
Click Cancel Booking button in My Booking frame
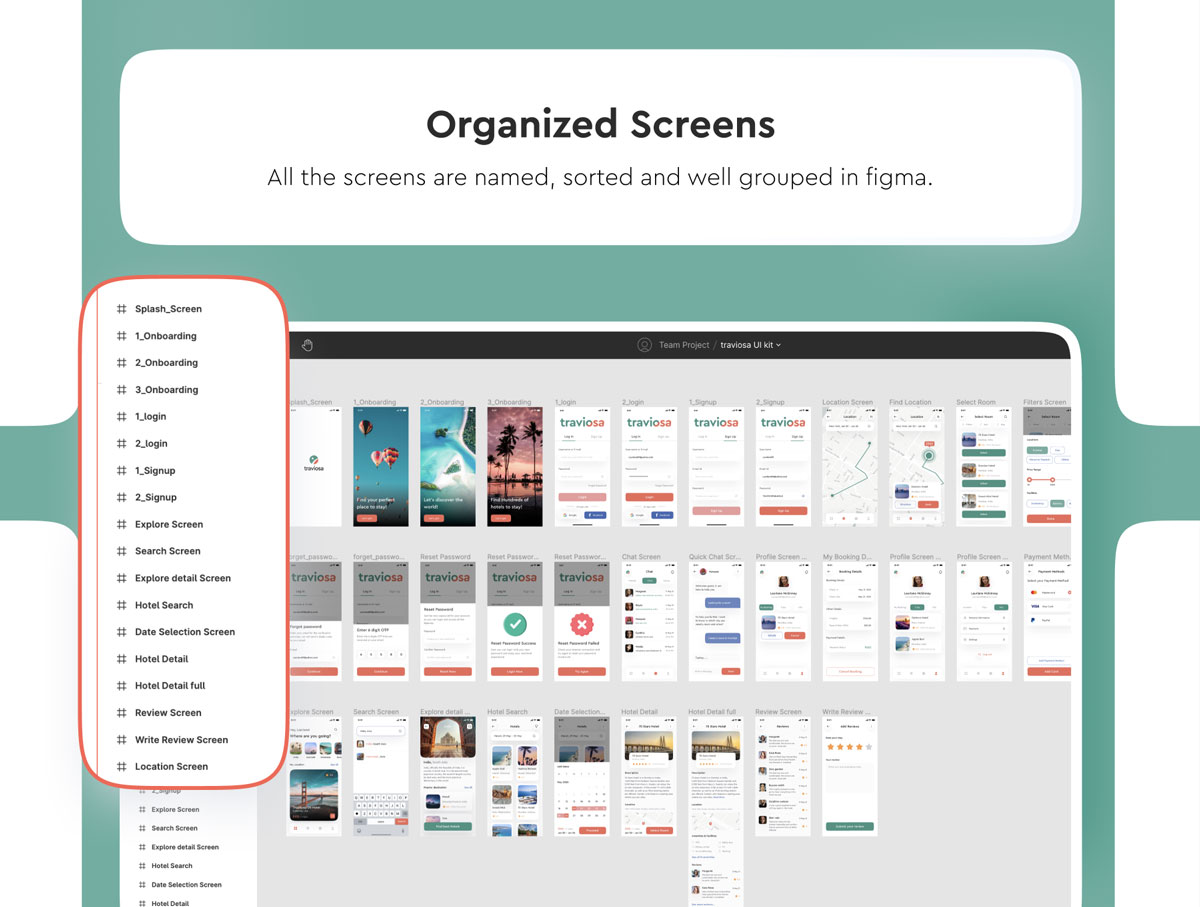(x=850, y=672)
